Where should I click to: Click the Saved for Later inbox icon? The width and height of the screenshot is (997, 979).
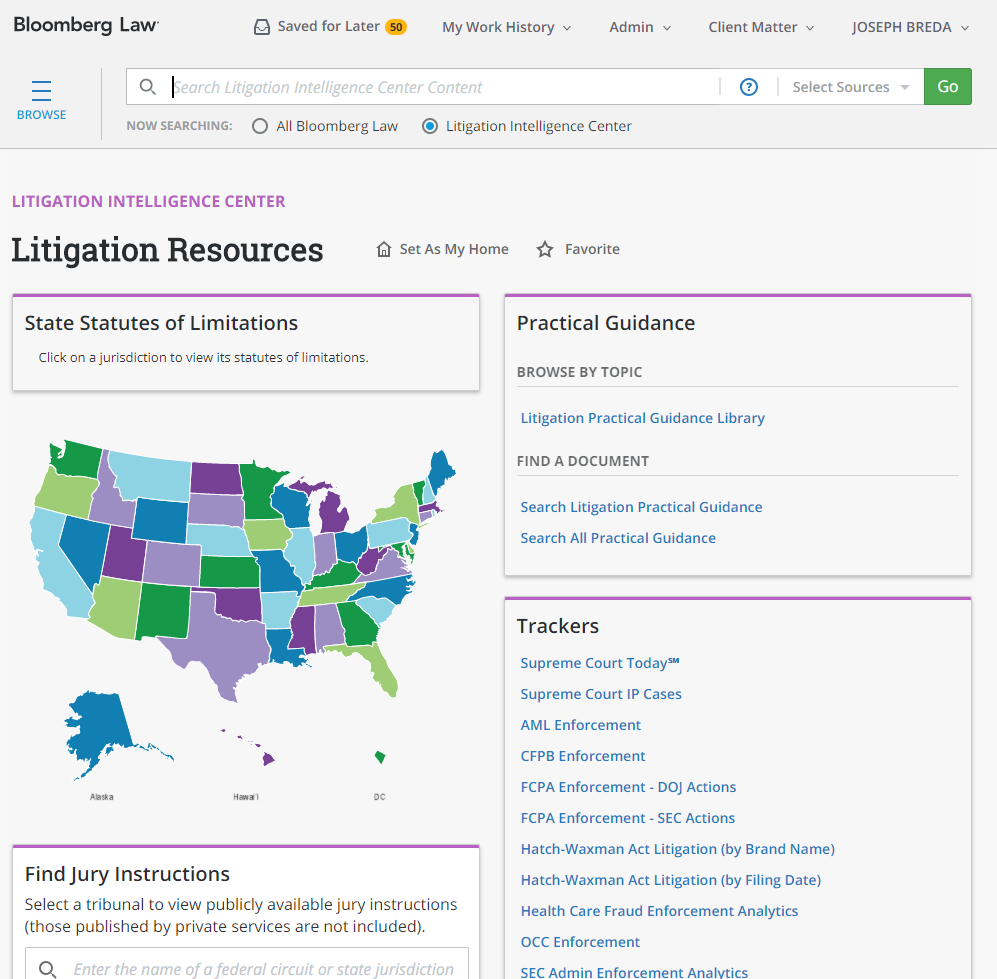(x=262, y=27)
